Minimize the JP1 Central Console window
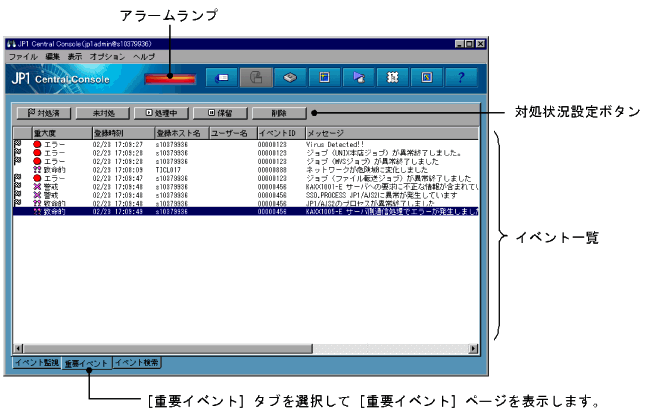 (x=460, y=44)
